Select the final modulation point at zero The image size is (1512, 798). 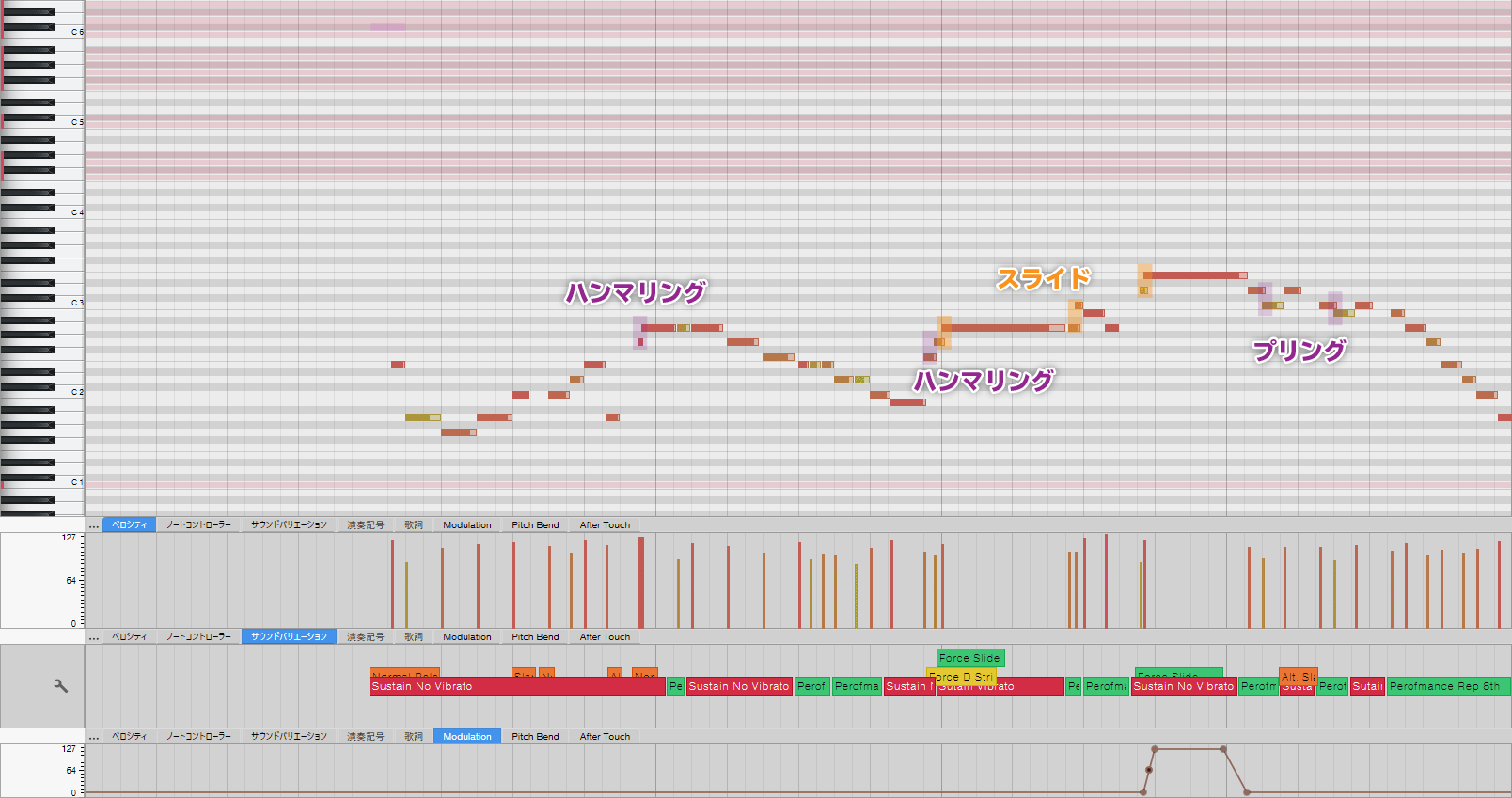1247,792
